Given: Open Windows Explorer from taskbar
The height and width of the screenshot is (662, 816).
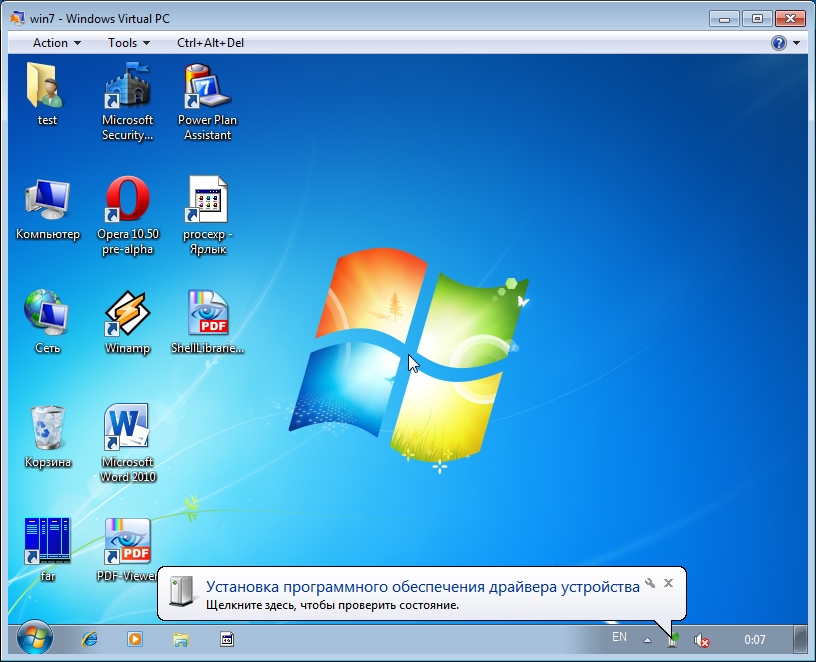Looking at the screenshot, I should [x=181, y=639].
